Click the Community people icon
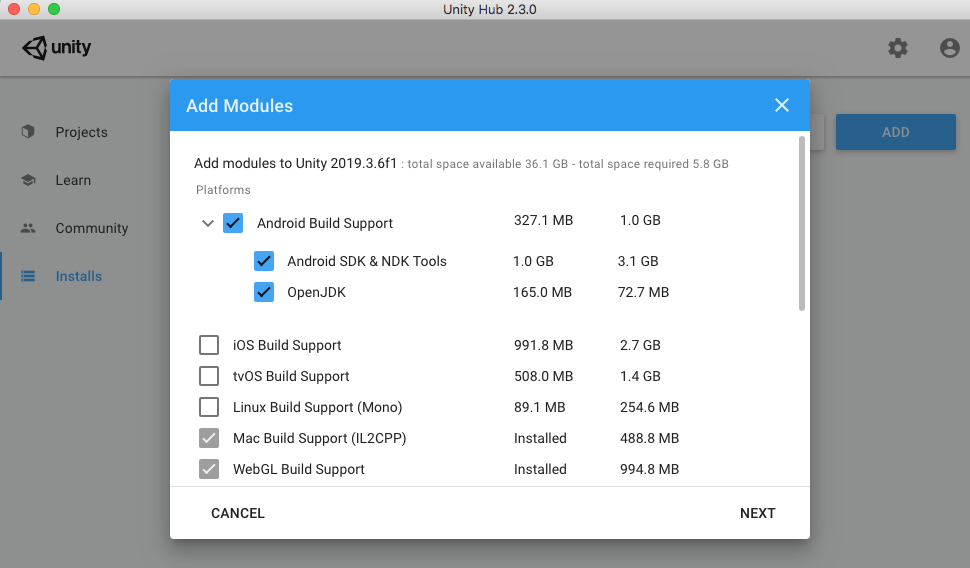 (x=28, y=228)
